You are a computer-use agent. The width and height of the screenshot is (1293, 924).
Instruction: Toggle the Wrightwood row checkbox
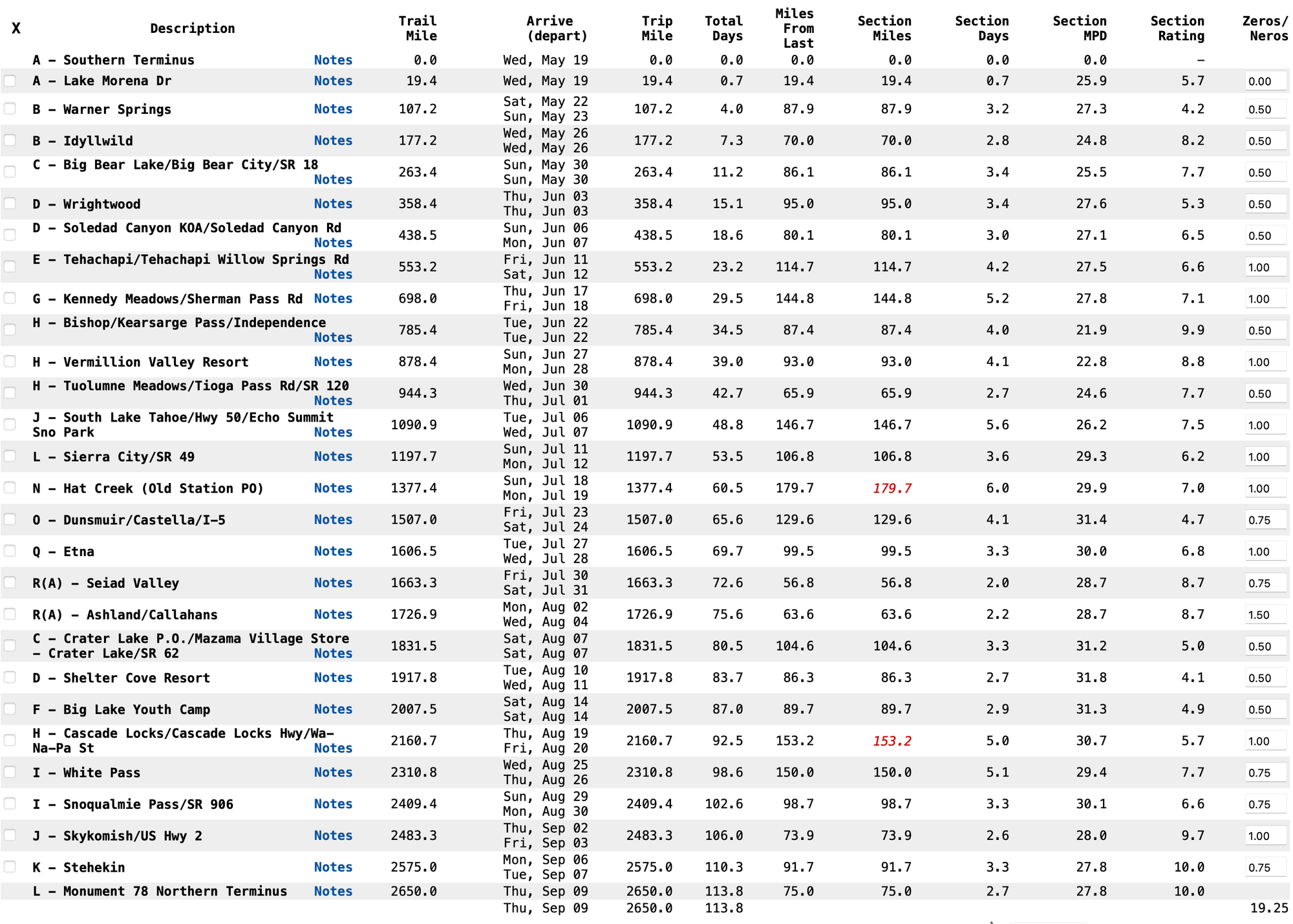coord(10,204)
